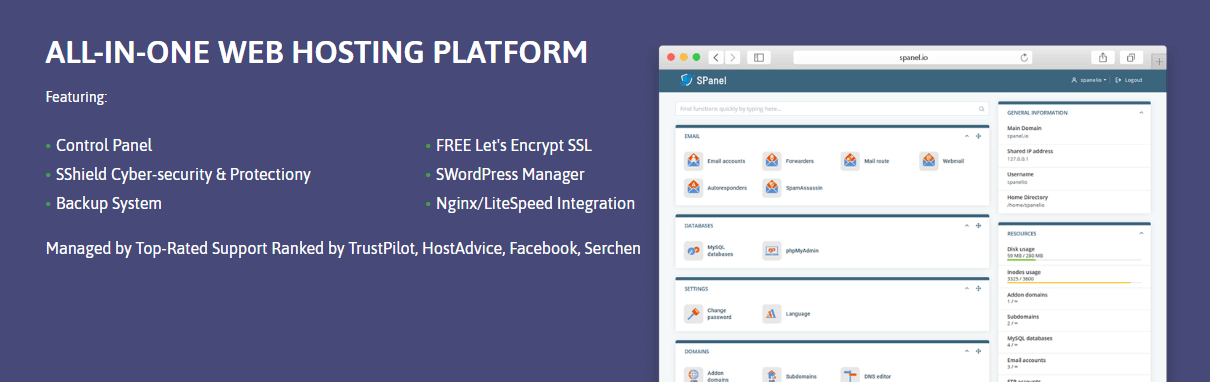Collapse the Settings section

[x=966, y=289]
